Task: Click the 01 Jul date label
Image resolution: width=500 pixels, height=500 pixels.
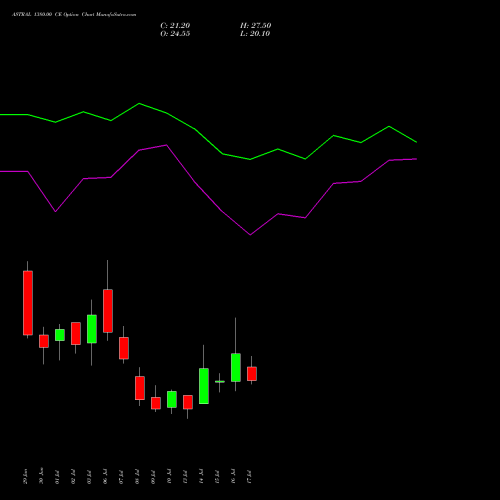Action: tap(57, 477)
